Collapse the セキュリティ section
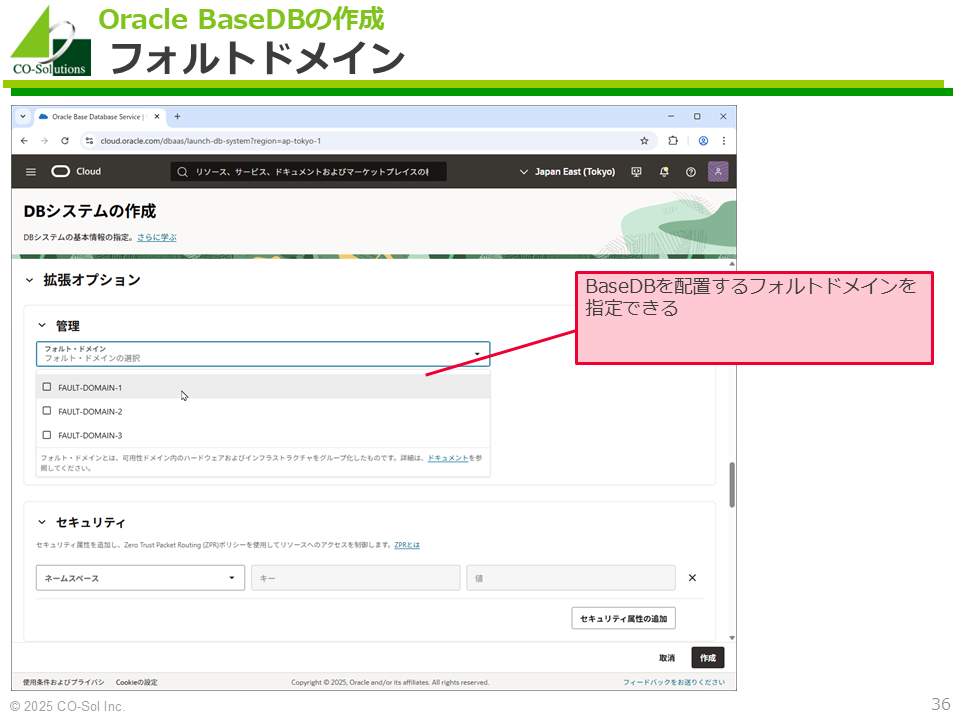 [x=42, y=522]
